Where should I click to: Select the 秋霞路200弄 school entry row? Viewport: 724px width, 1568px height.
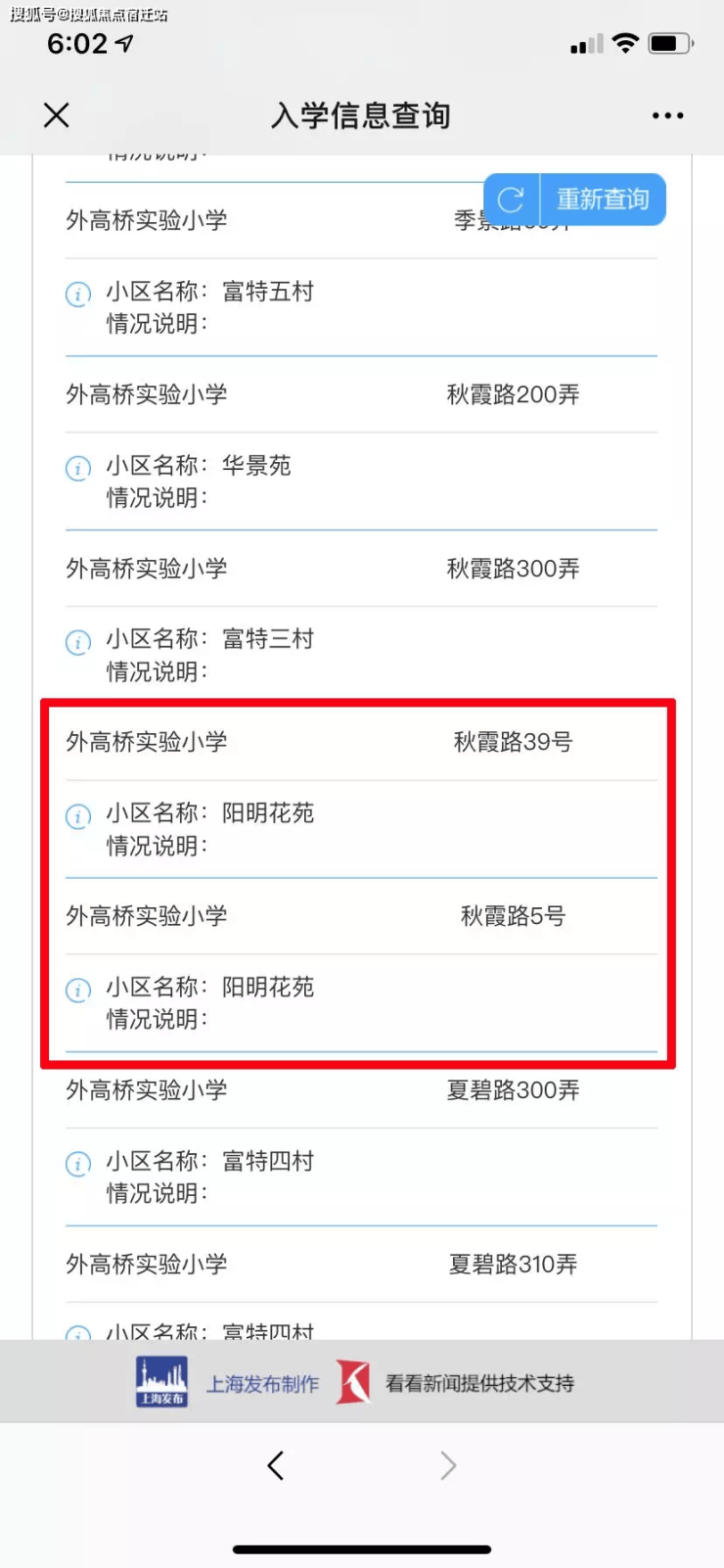tap(360, 394)
